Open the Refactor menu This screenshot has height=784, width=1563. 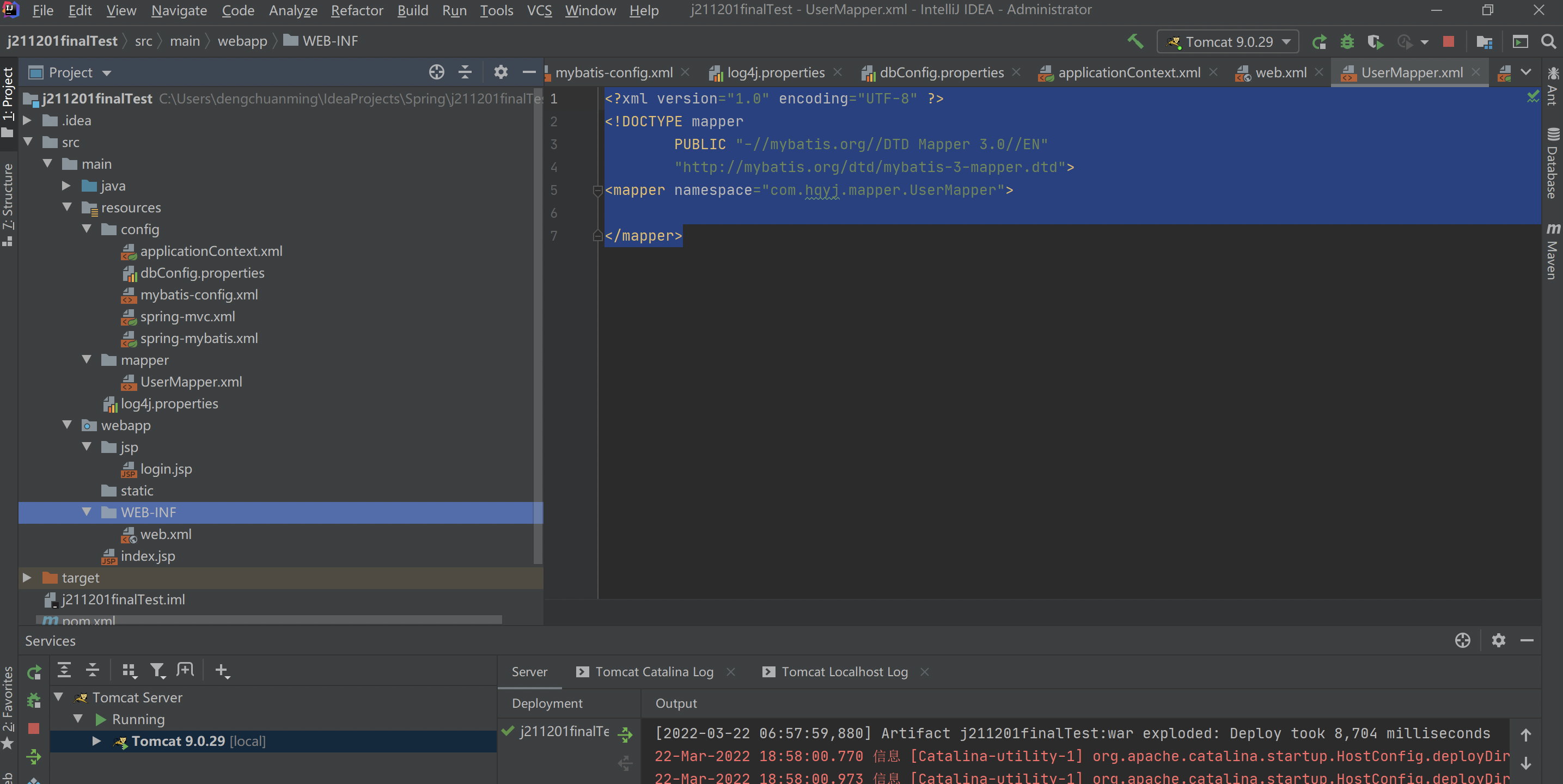coord(356,10)
